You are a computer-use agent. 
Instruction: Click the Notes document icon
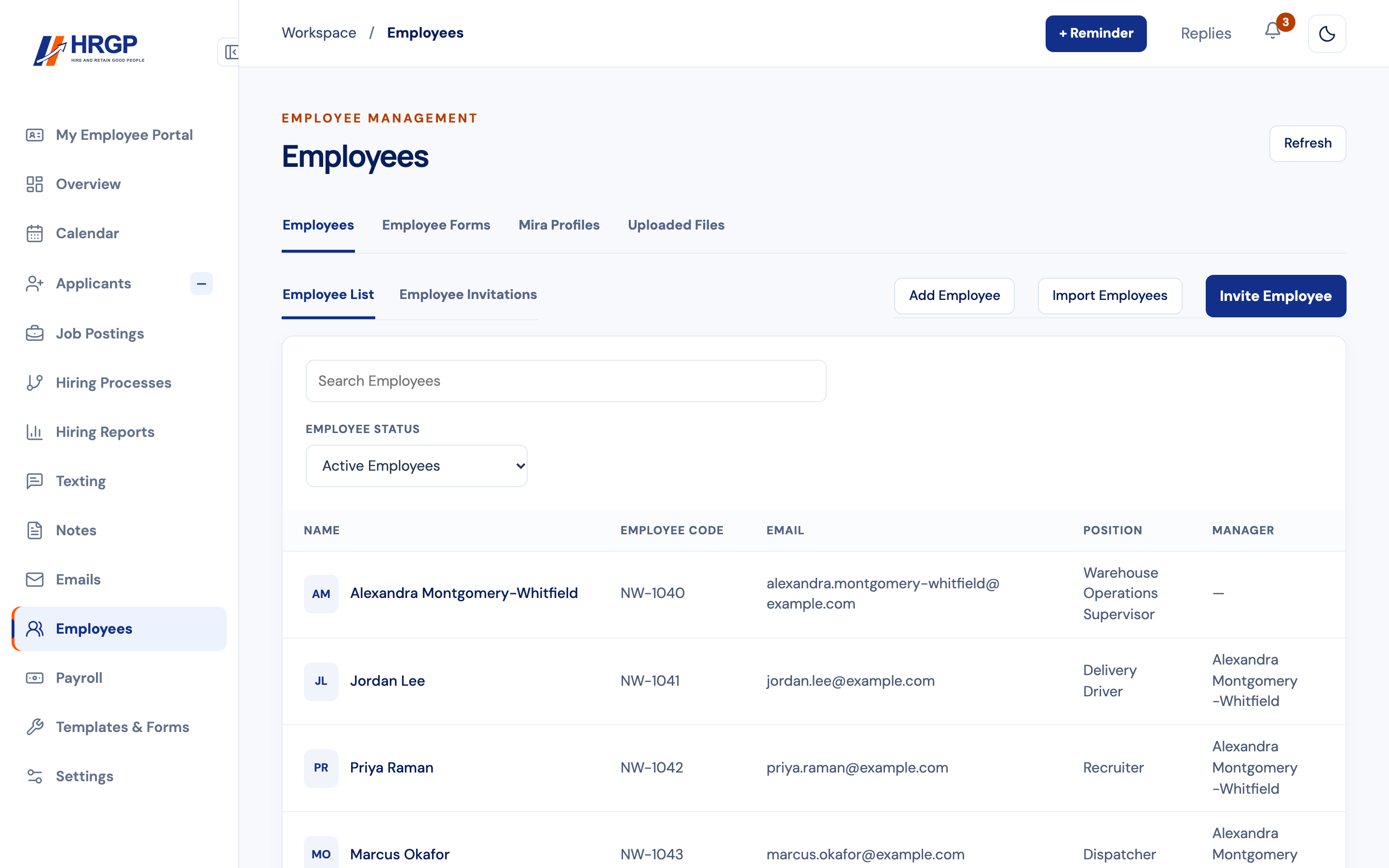pos(34,530)
